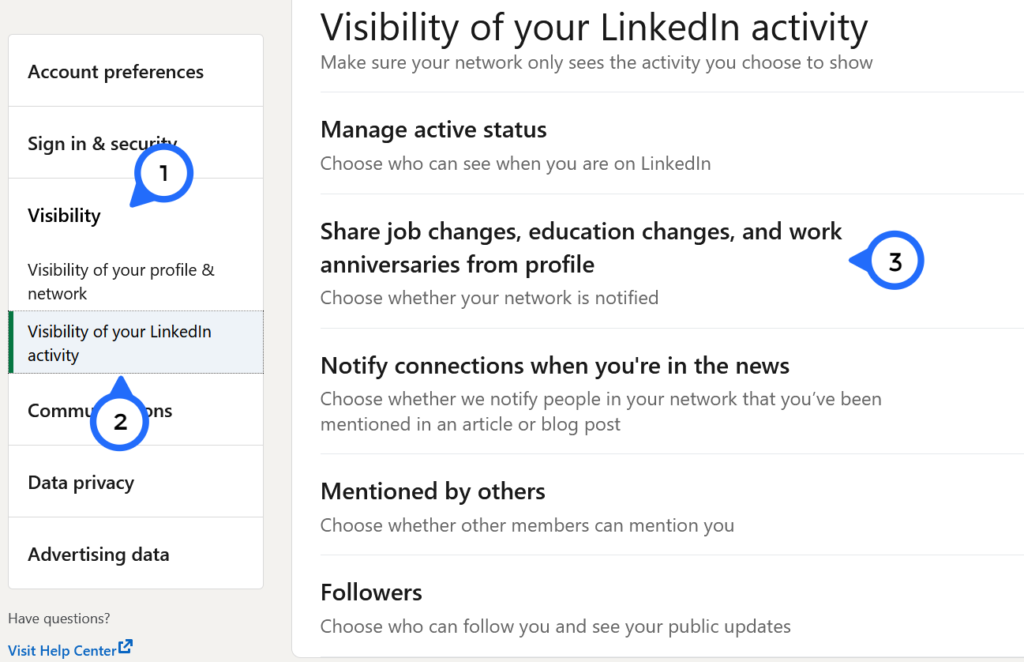Click the numbered marker 3 callout
1024x662 pixels.
click(x=888, y=260)
